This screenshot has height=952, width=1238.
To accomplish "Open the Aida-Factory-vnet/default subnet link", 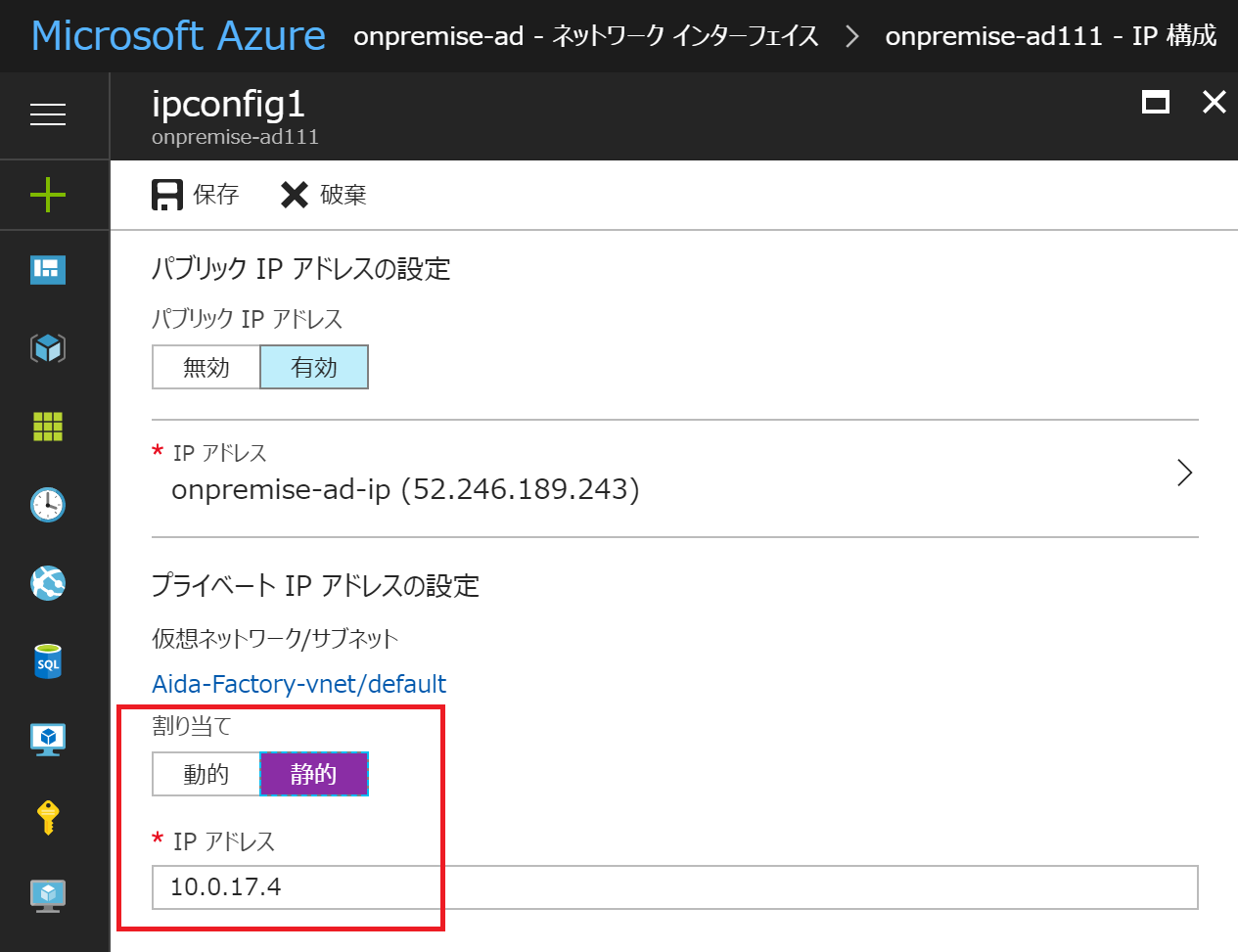I will click(x=298, y=683).
